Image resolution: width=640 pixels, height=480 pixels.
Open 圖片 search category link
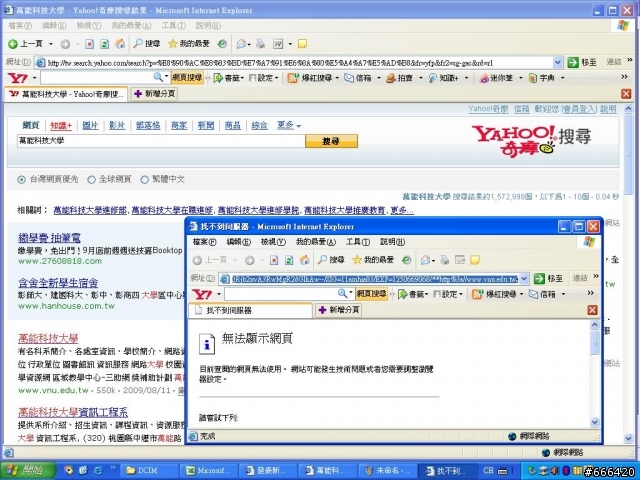coord(91,125)
